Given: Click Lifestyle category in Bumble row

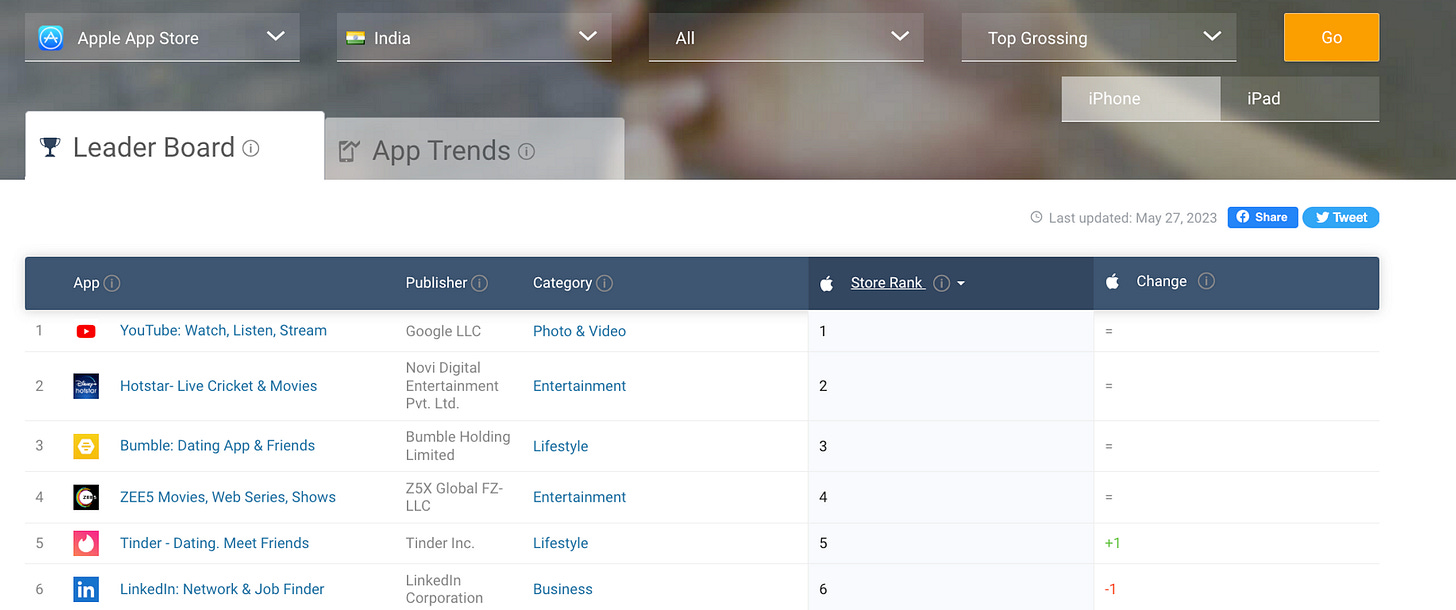Looking at the screenshot, I should 560,446.
